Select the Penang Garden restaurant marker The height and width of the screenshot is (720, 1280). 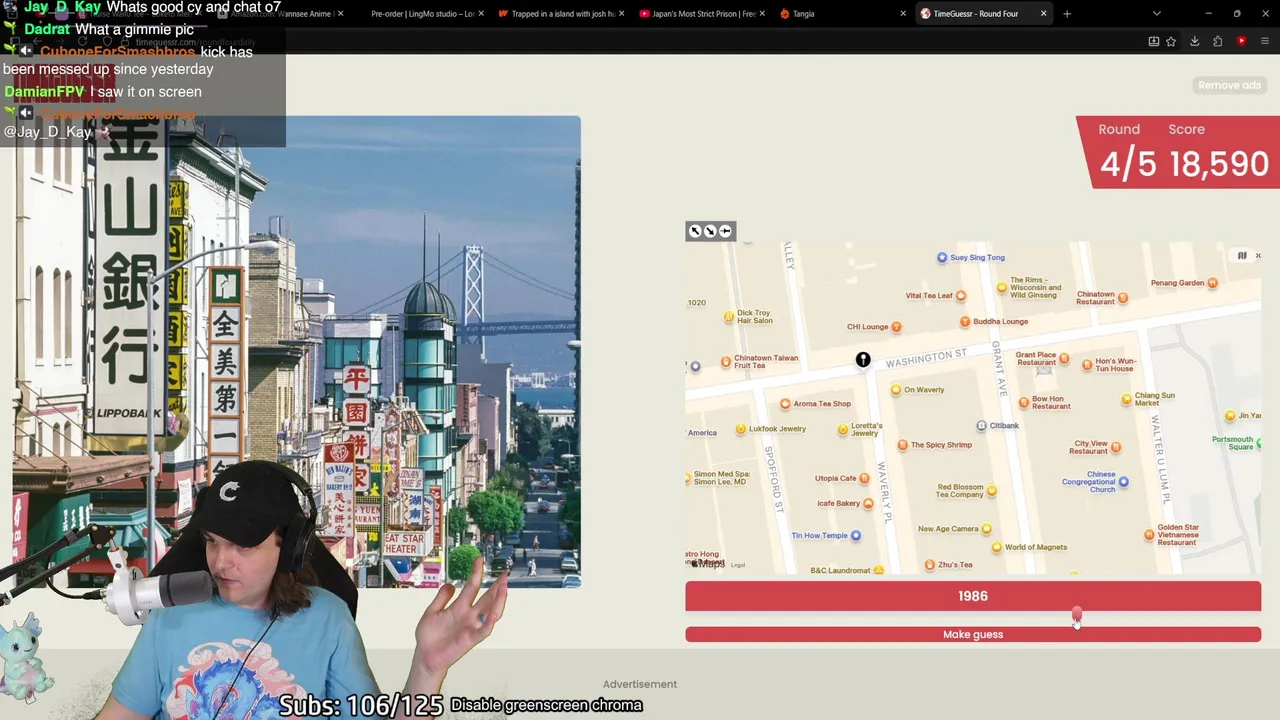(1212, 283)
